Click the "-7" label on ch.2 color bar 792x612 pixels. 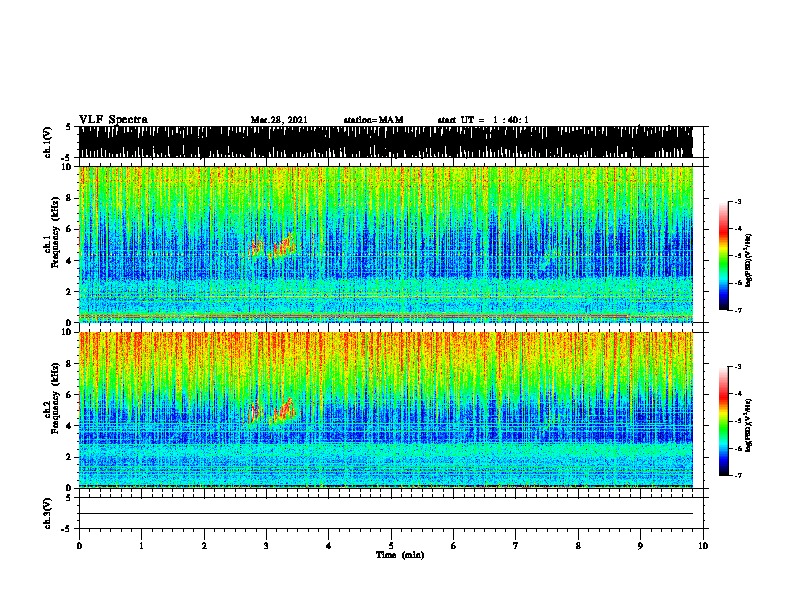point(737,475)
